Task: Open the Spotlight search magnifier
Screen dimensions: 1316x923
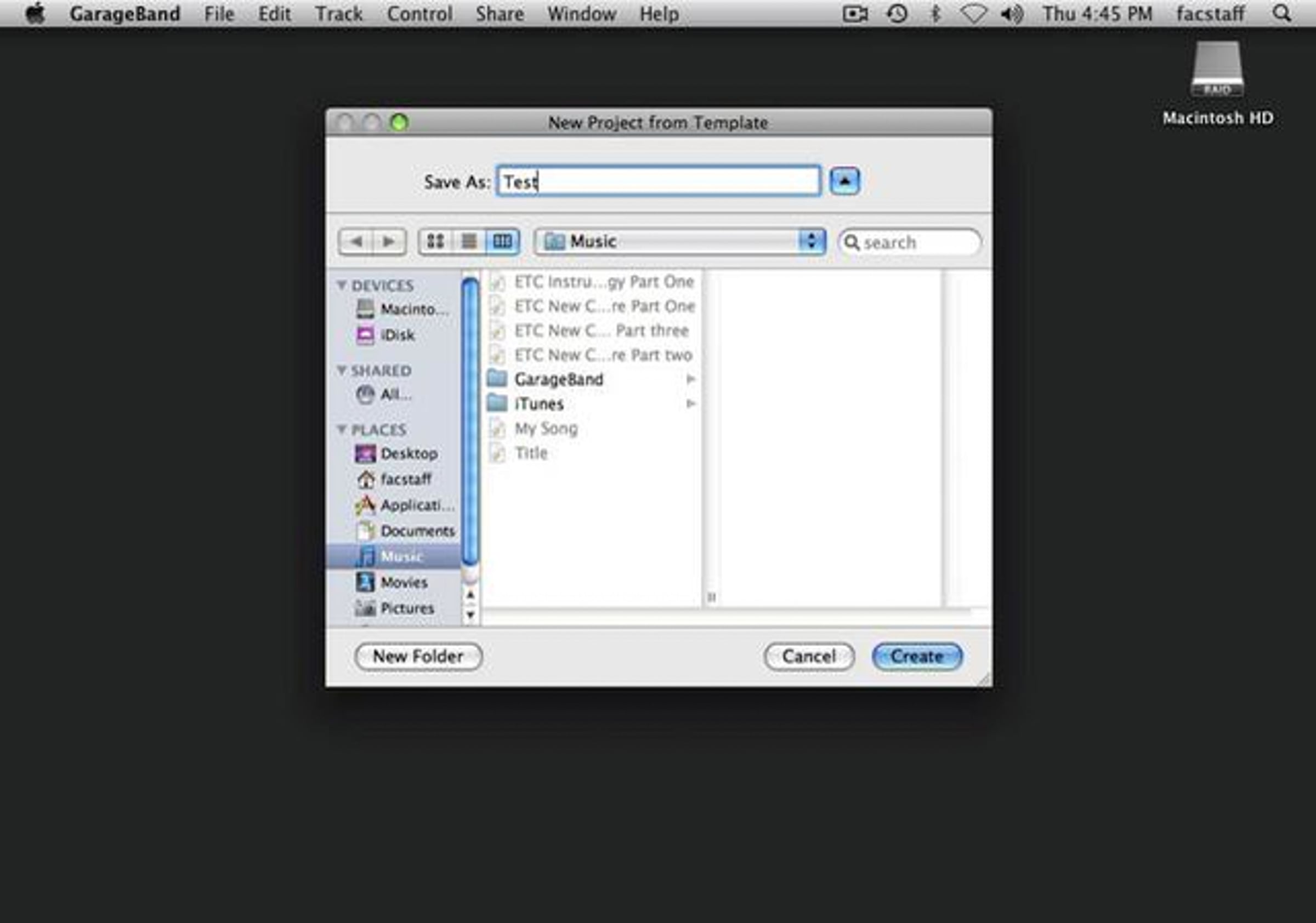Action: (1281, 13)
